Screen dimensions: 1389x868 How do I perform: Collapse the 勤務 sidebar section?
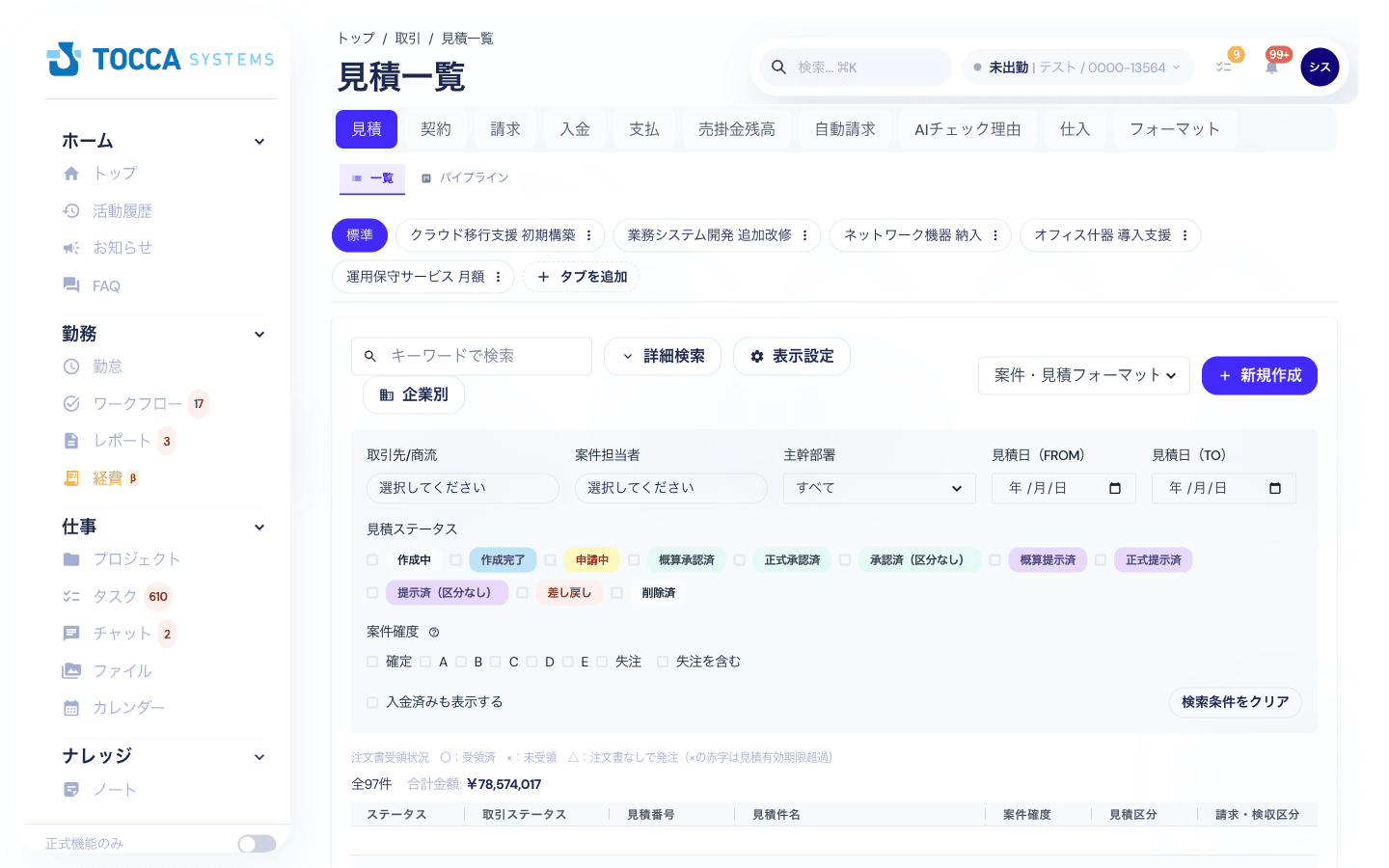[x=259, y=335]
